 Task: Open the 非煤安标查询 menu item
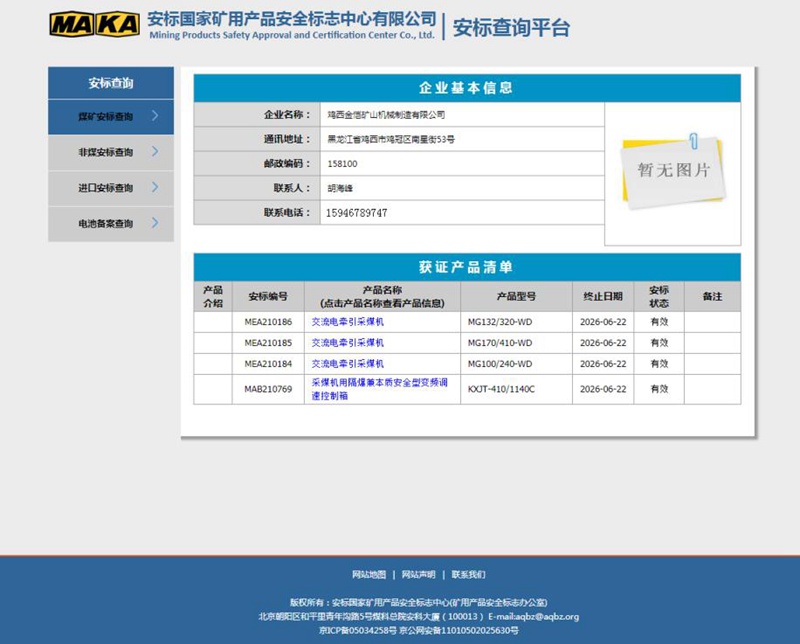pyautogui.click(x=105, y=153)
